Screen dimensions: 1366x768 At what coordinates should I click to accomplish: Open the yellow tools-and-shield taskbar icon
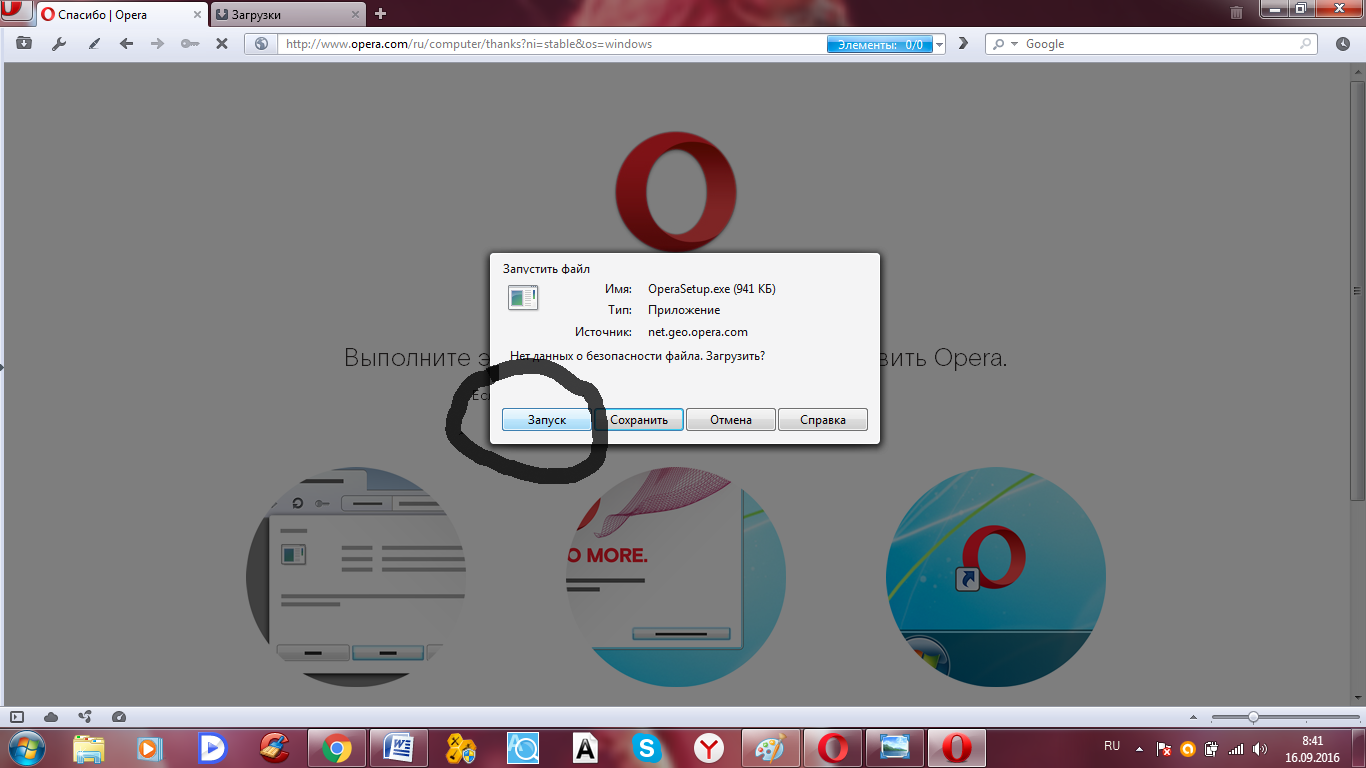tap(460, 747)
